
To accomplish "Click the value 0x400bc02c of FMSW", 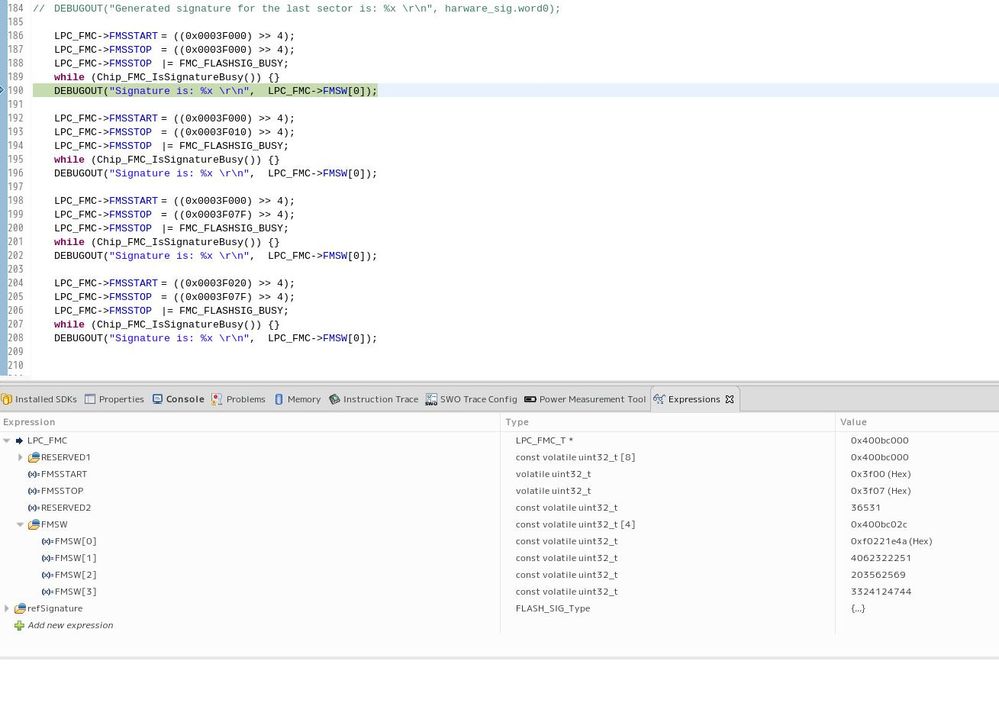I will 879,525.
